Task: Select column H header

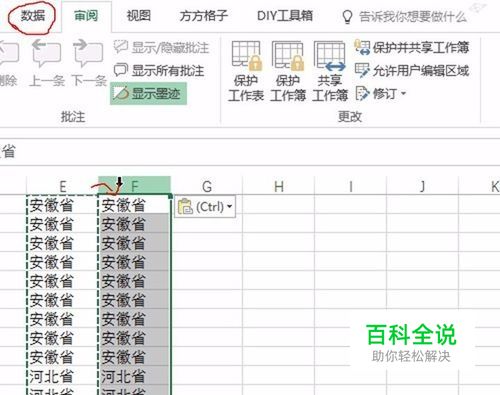Action: click(x=279, y=186)
